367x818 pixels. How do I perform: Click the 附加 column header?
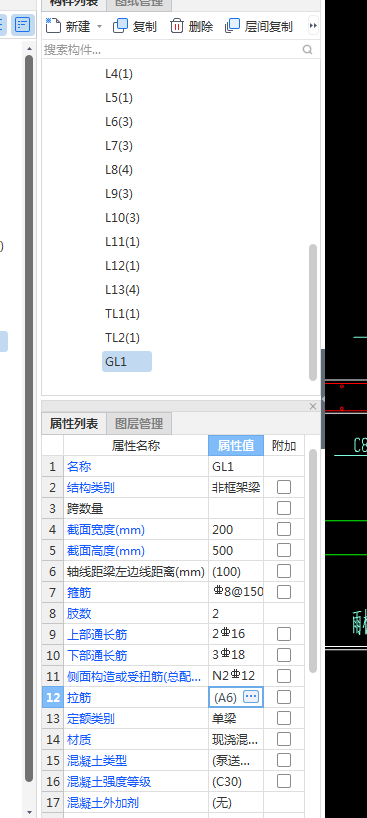point(284,446)
